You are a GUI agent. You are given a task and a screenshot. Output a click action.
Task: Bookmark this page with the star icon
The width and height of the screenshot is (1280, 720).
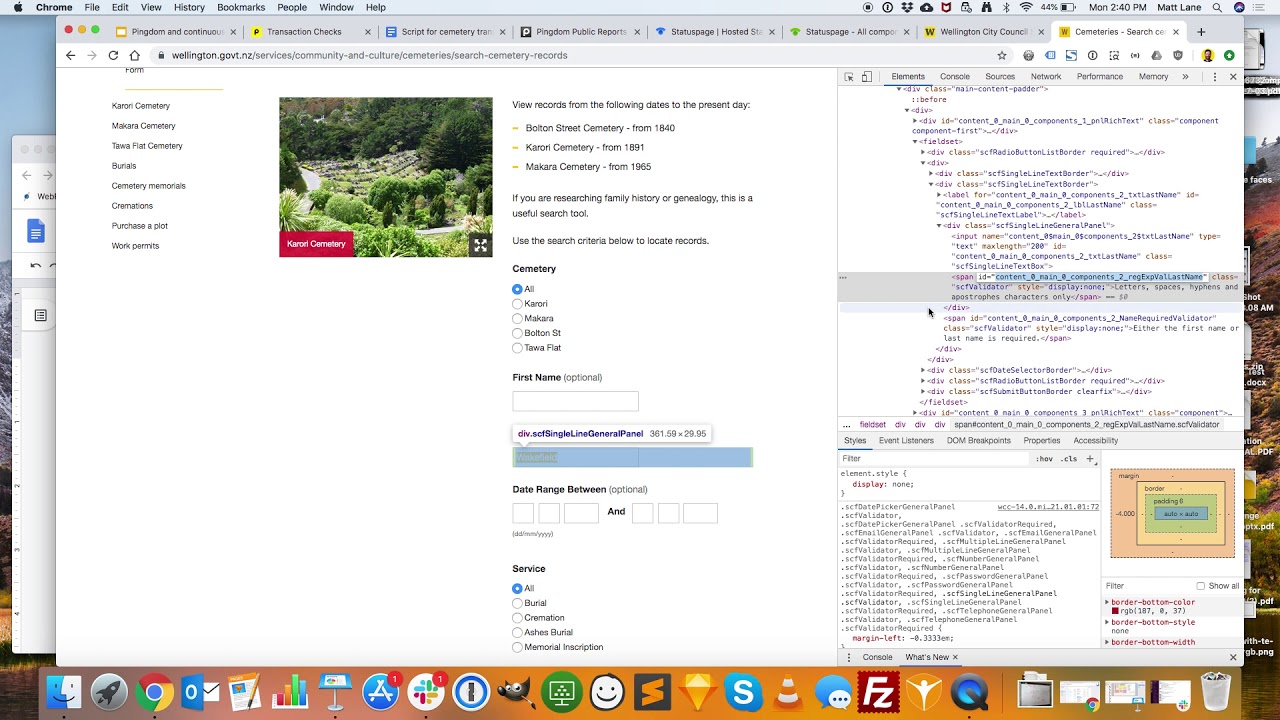1002,55
